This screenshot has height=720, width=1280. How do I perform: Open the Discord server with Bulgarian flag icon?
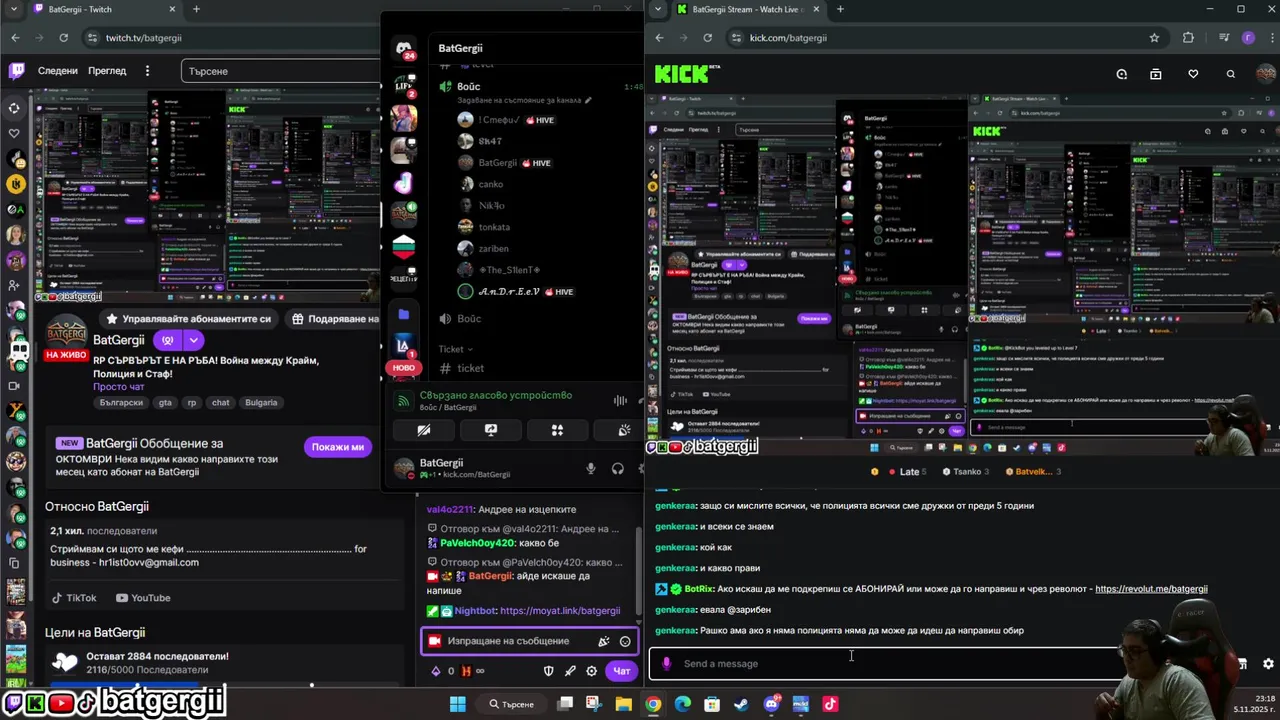point(404,245)
